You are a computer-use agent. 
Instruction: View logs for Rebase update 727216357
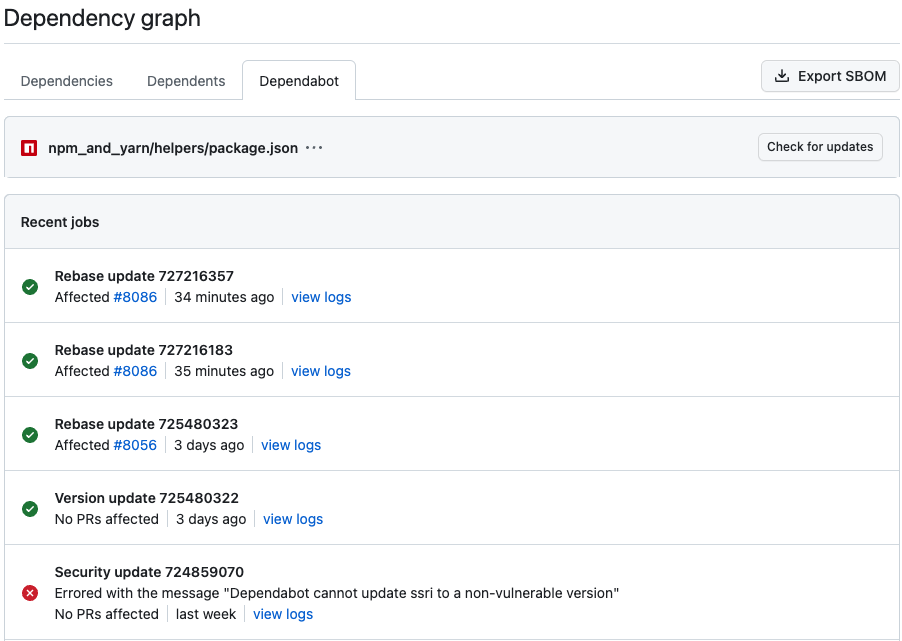[321, 297]
